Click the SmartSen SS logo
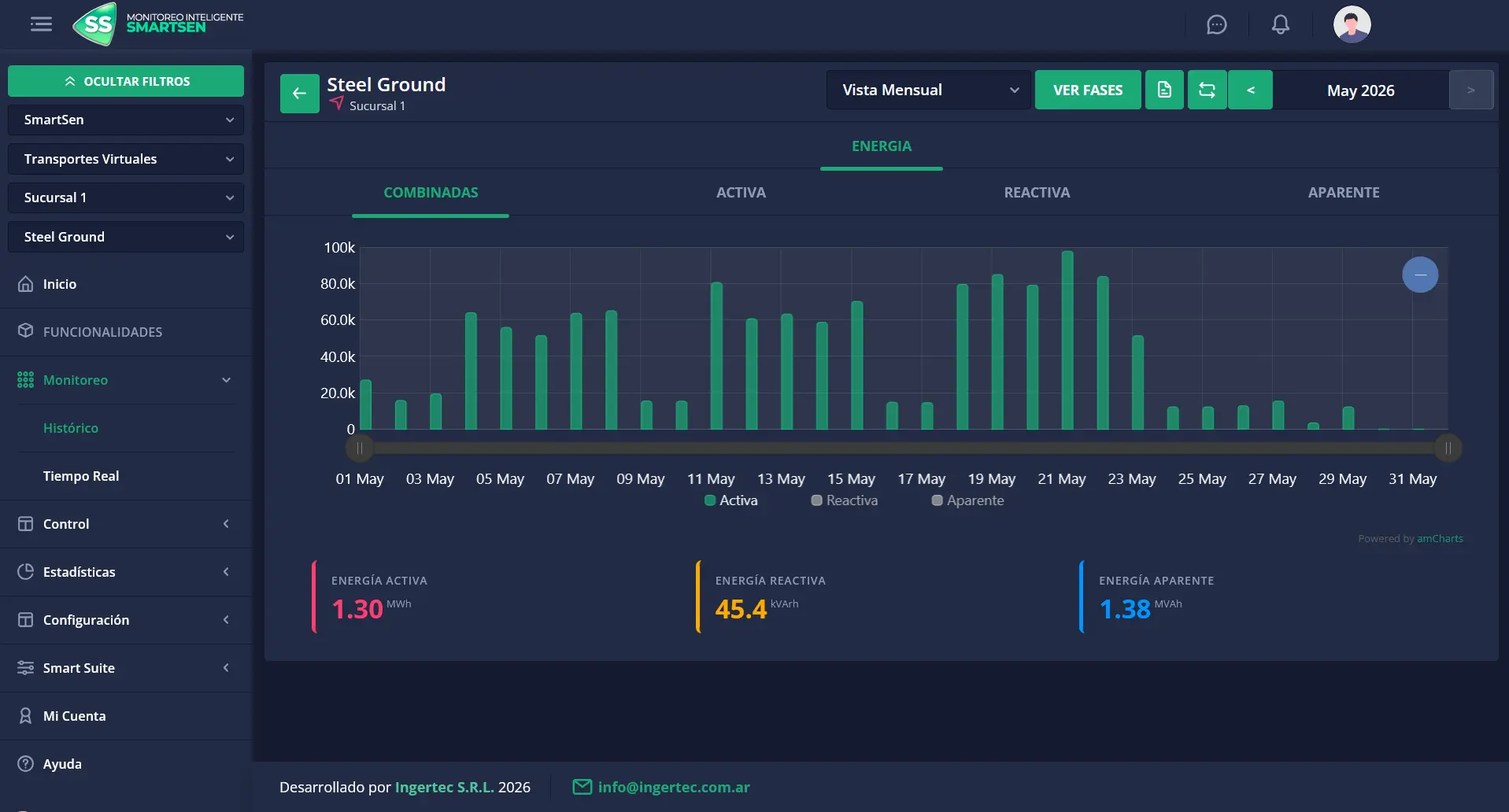Image resolution: width=1509 pixels, height=812 pixels. 95,24
